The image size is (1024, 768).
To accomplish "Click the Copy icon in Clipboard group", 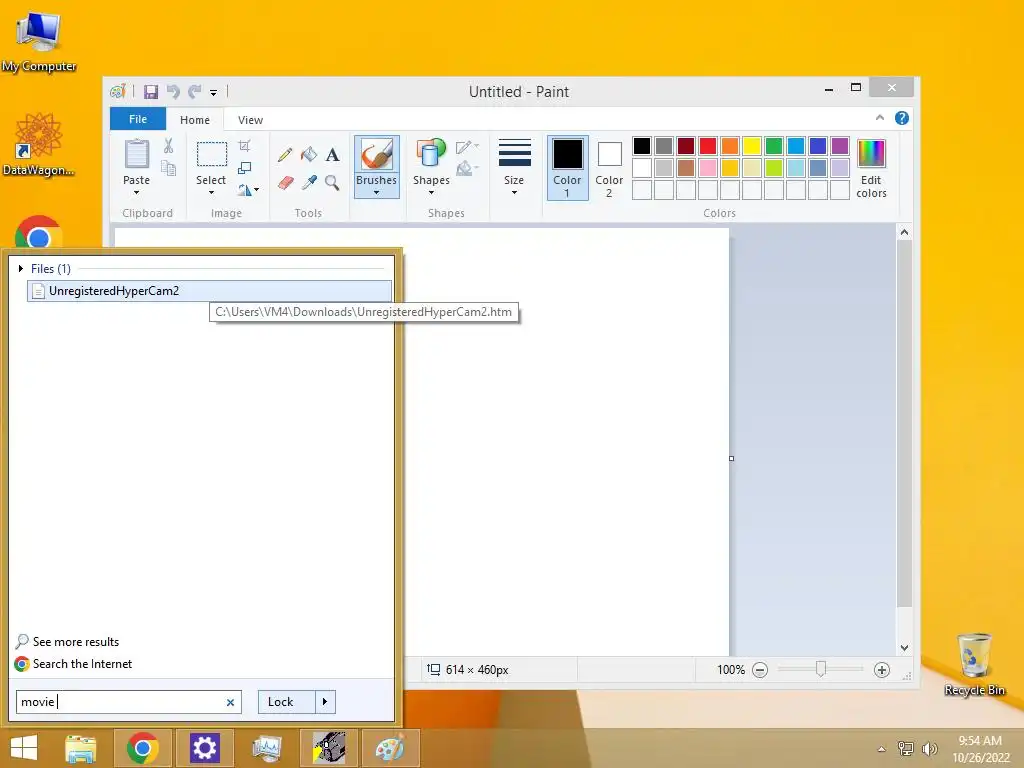I will (168, 168).
